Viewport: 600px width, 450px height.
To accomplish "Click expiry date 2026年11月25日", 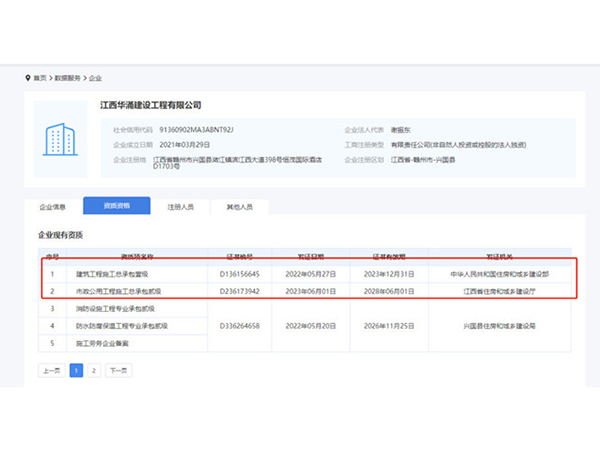I will [x=389, y=326].
